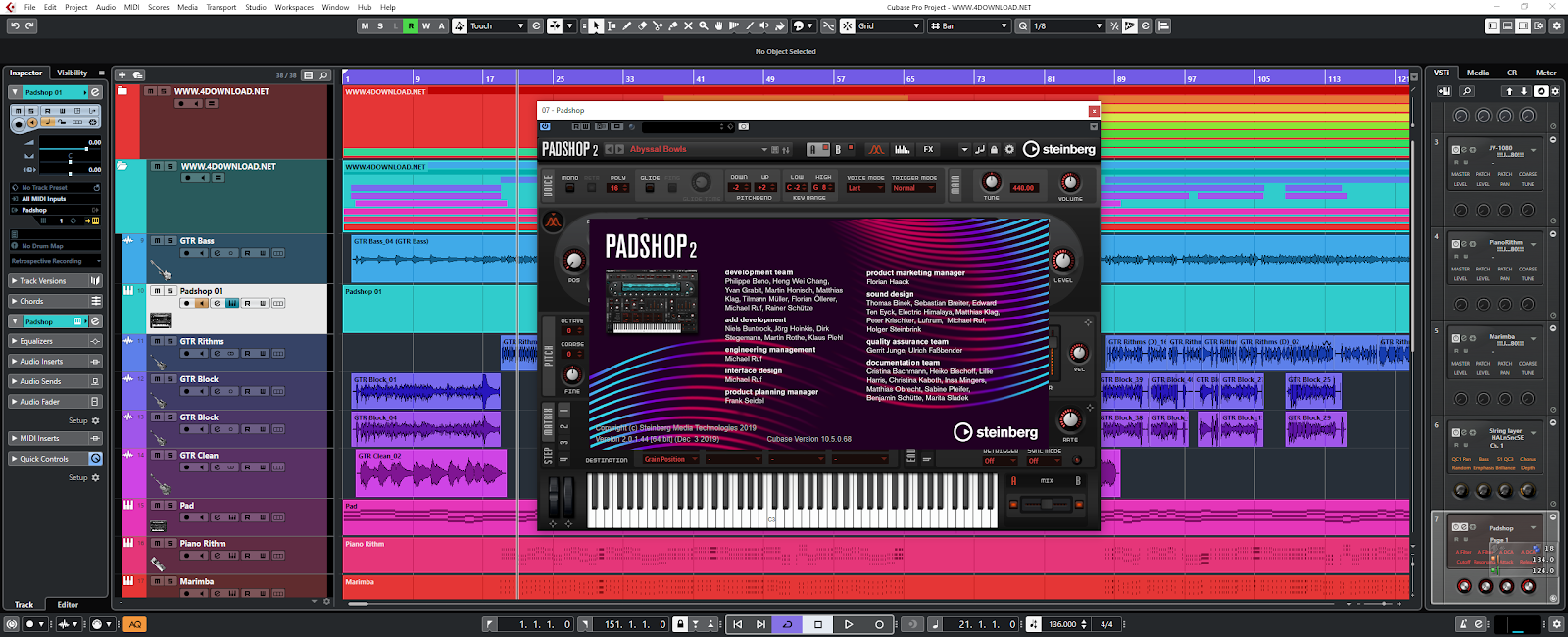Open the Touch automation mode dropdown

point(498,25)
